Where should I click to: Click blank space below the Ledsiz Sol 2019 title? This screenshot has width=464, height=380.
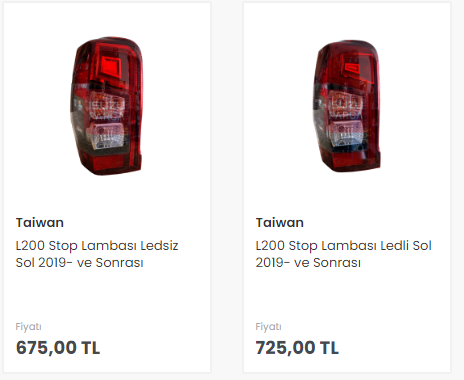pyautogui.click(x=107, y=295)
